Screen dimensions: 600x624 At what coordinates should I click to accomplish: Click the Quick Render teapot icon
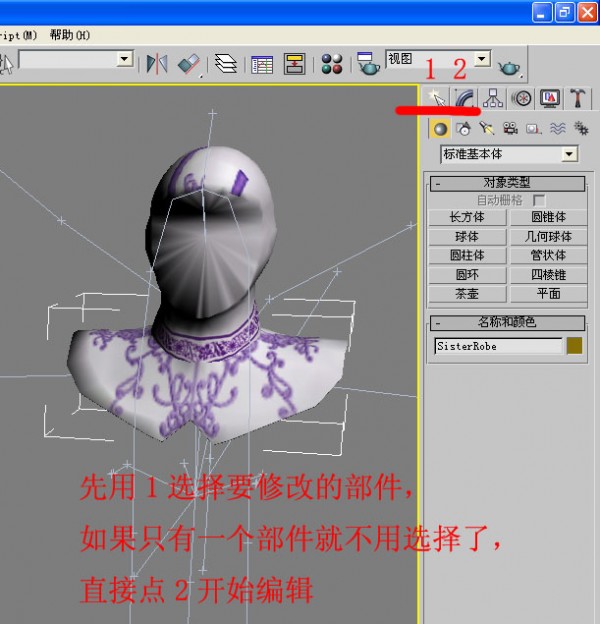[510, 68]
